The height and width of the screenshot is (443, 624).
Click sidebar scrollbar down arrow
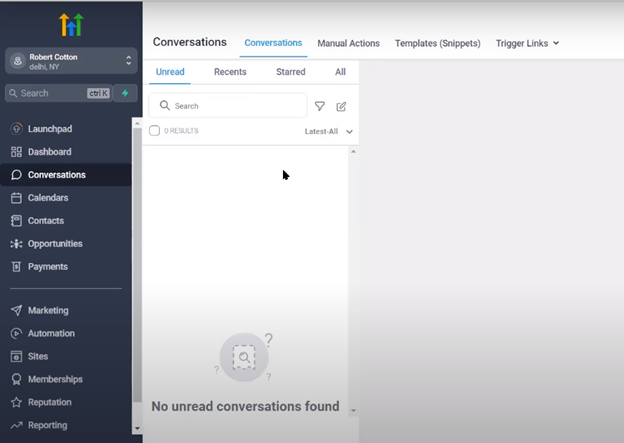137,429
